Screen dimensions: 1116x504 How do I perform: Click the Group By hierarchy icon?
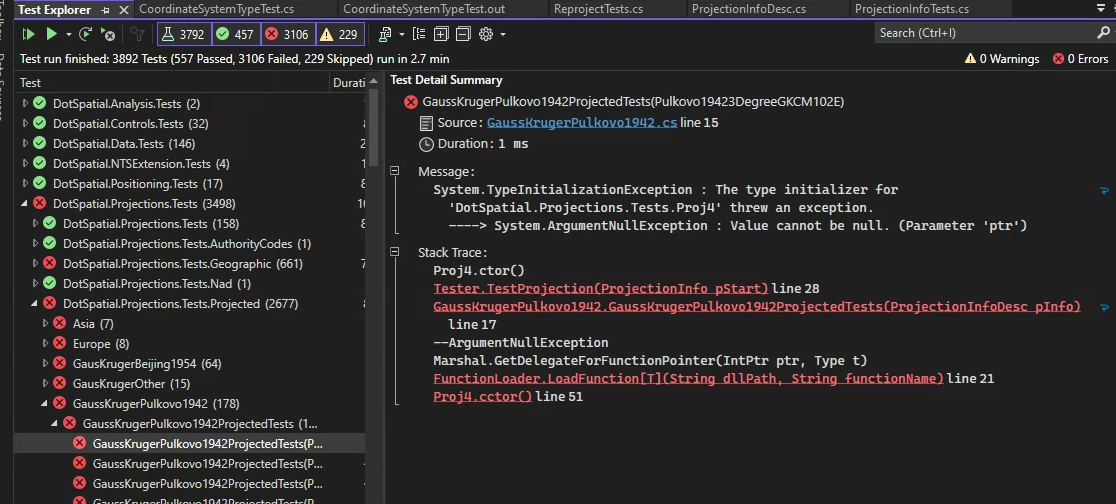[418, 33]
